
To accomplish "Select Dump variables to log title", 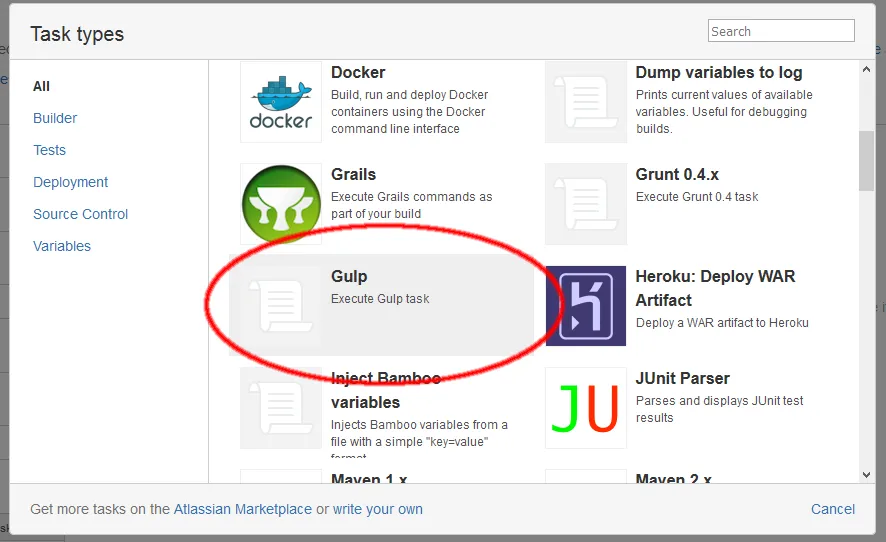I will (x=719, y=72).
